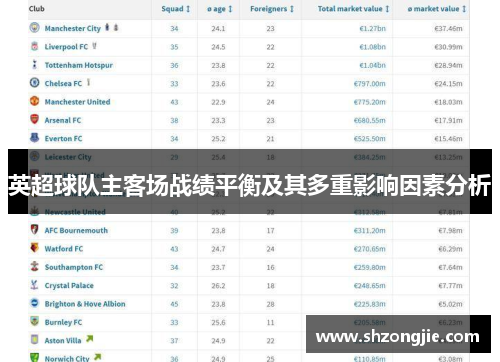Image resolution: width=500 pixels, height=362 pixels.
Task: Click the Manchester United club crest
Action: click(x=34, y=101)
